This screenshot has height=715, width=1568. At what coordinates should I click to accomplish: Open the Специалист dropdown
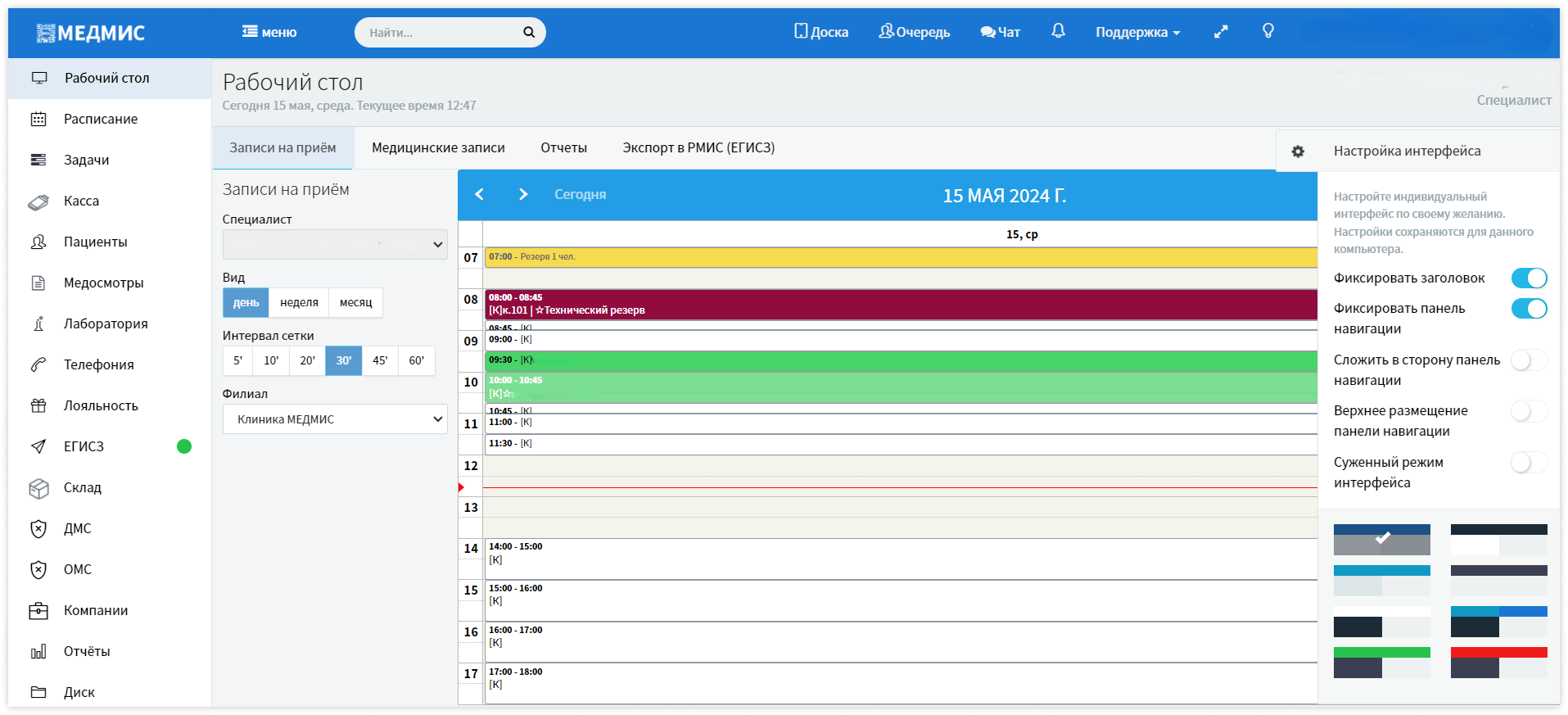tap(335, 244)
